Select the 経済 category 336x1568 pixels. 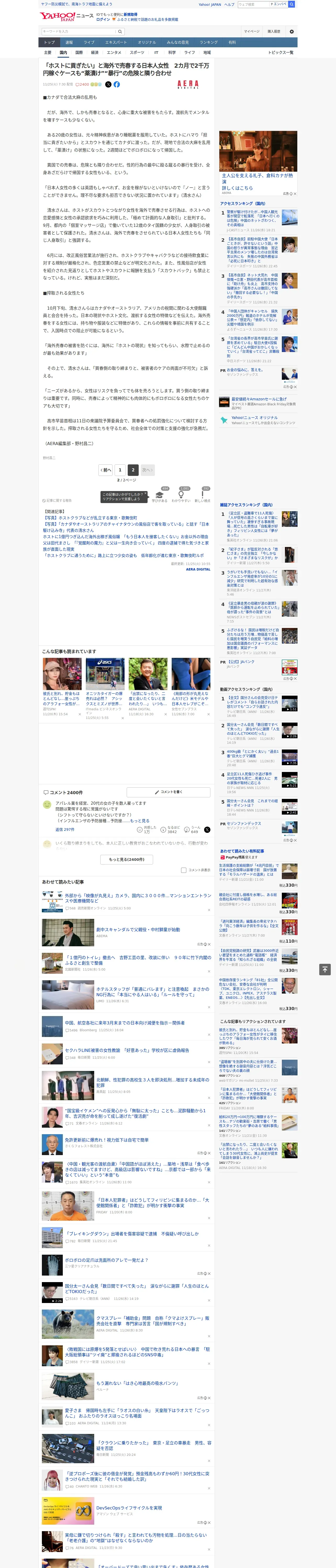pos(94,52)
